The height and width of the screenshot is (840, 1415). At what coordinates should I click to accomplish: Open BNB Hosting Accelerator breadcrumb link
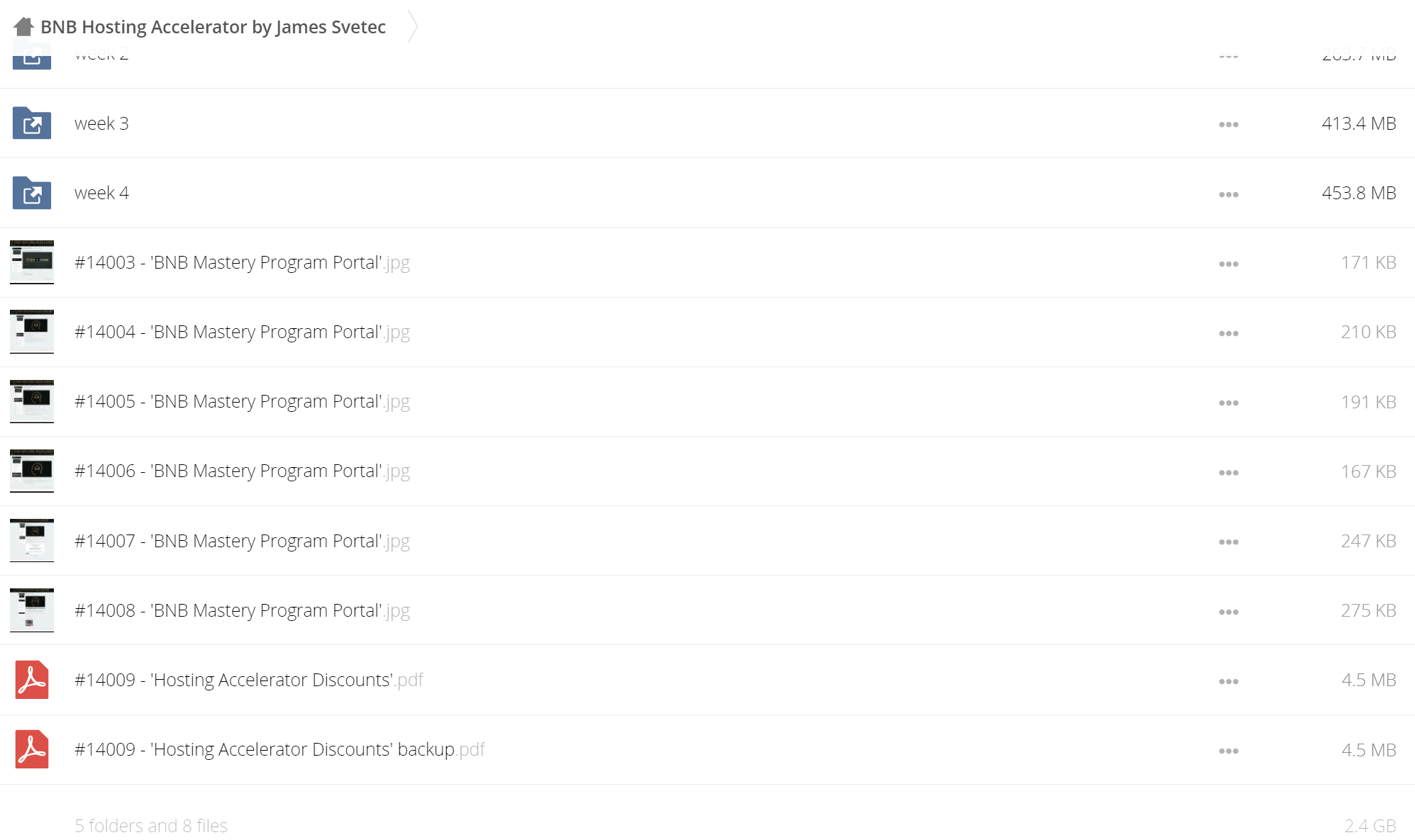pyautogui.click(x=213, y=27)
